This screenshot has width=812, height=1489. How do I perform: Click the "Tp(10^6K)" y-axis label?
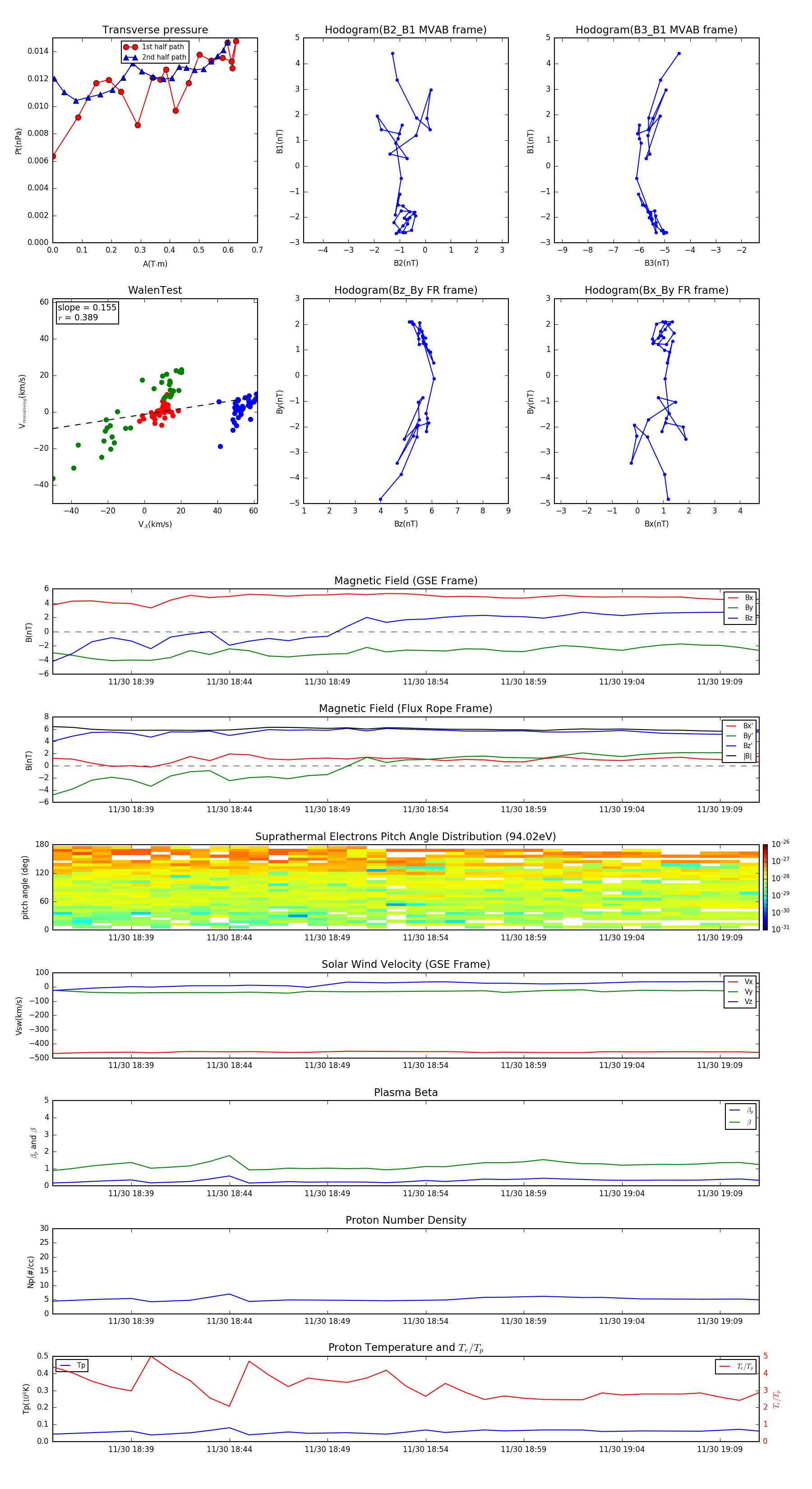click(x=26, y=1399)
